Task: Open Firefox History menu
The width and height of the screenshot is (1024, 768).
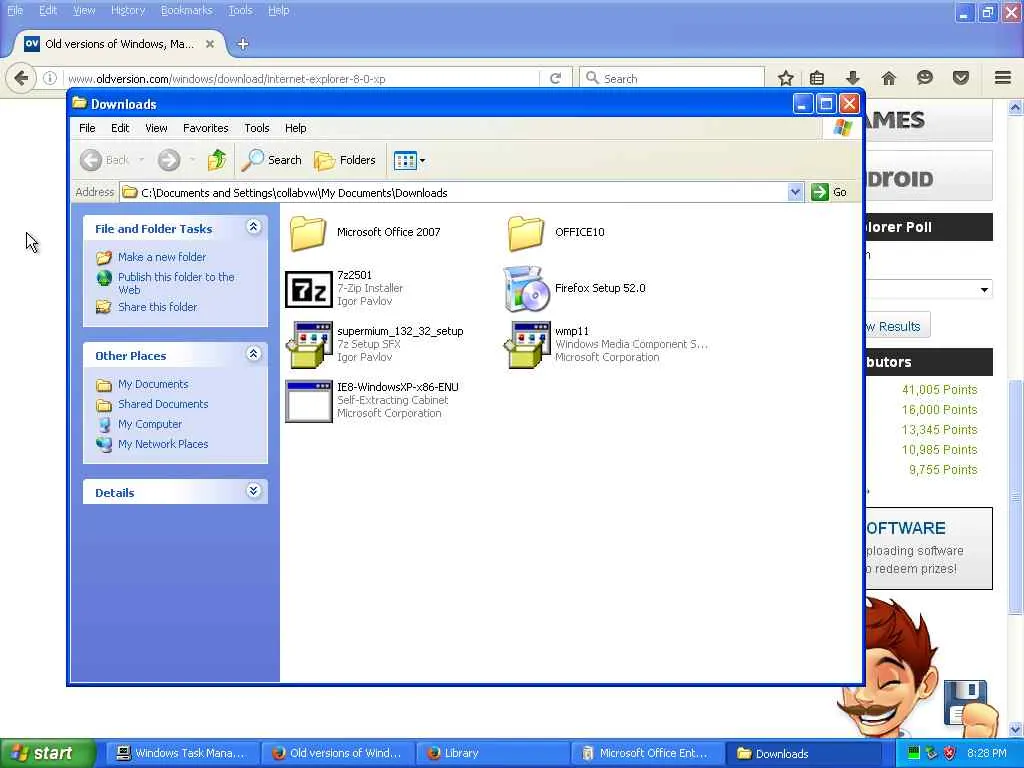Action: (128, 10)
